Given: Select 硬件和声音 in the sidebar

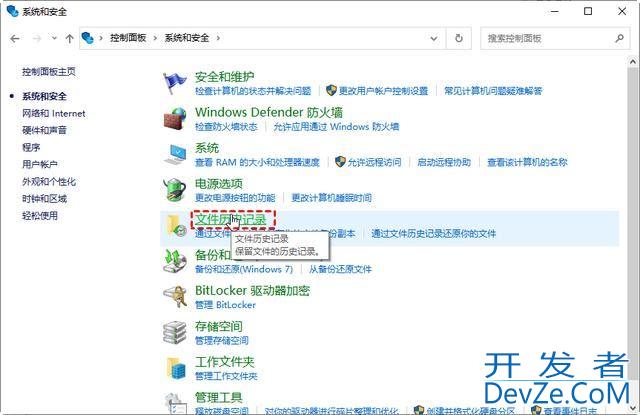Looking at the screenshot, I should tap(44, 130).
